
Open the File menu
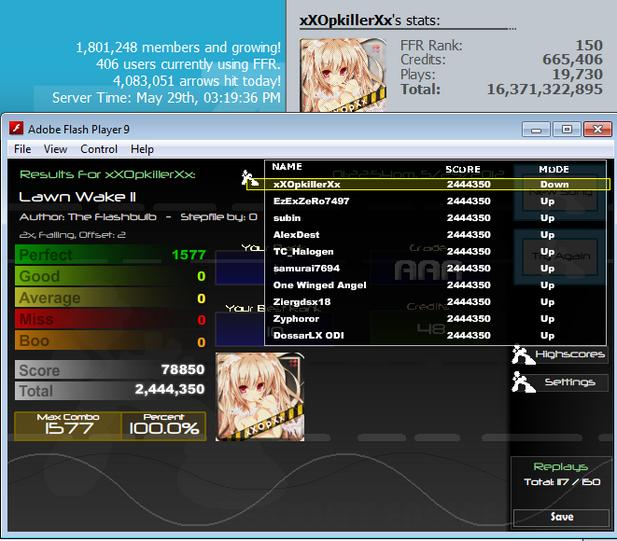(x=22, y=149)
